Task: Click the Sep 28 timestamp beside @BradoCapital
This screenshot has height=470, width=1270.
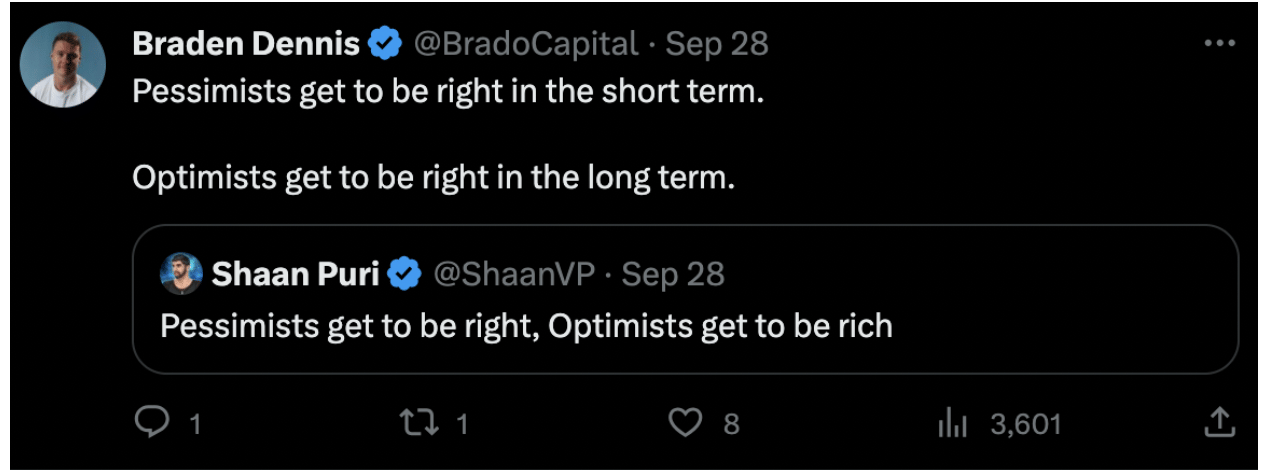Action: coord(716,44)
